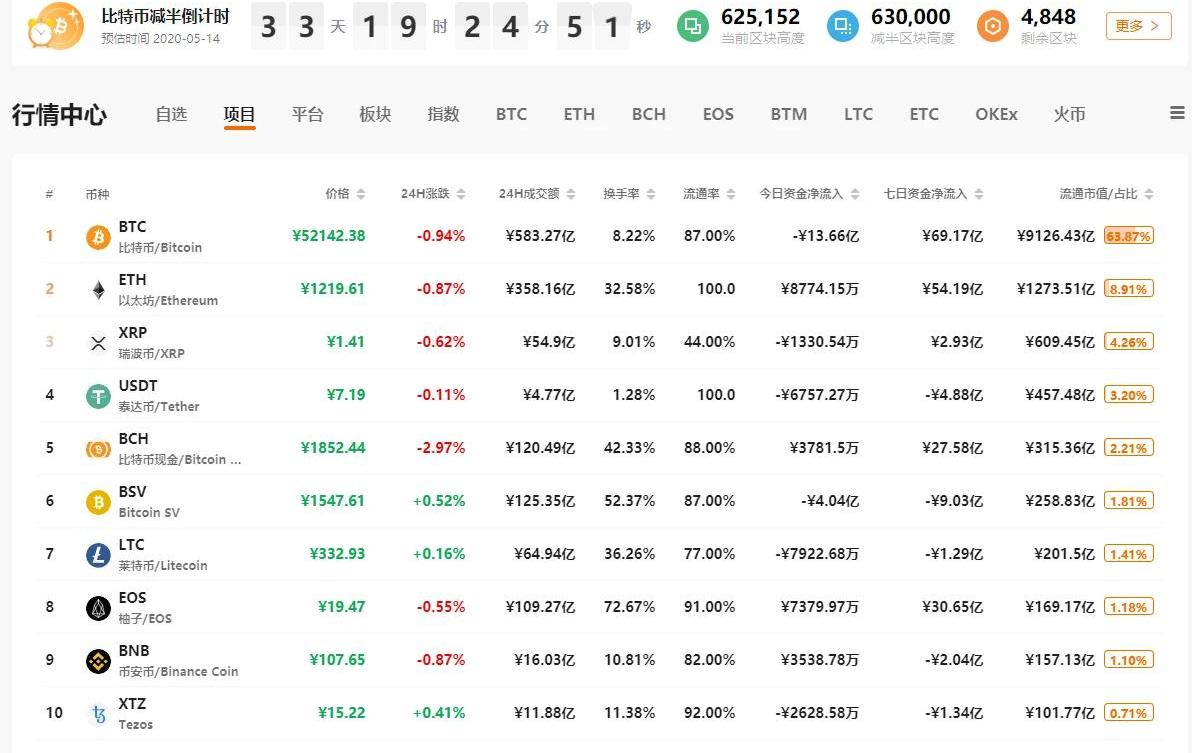This screenshot has width=1192, height=753.
Task: Click USDT circulating value ¥457.48亿
Action: point(1060,395)
